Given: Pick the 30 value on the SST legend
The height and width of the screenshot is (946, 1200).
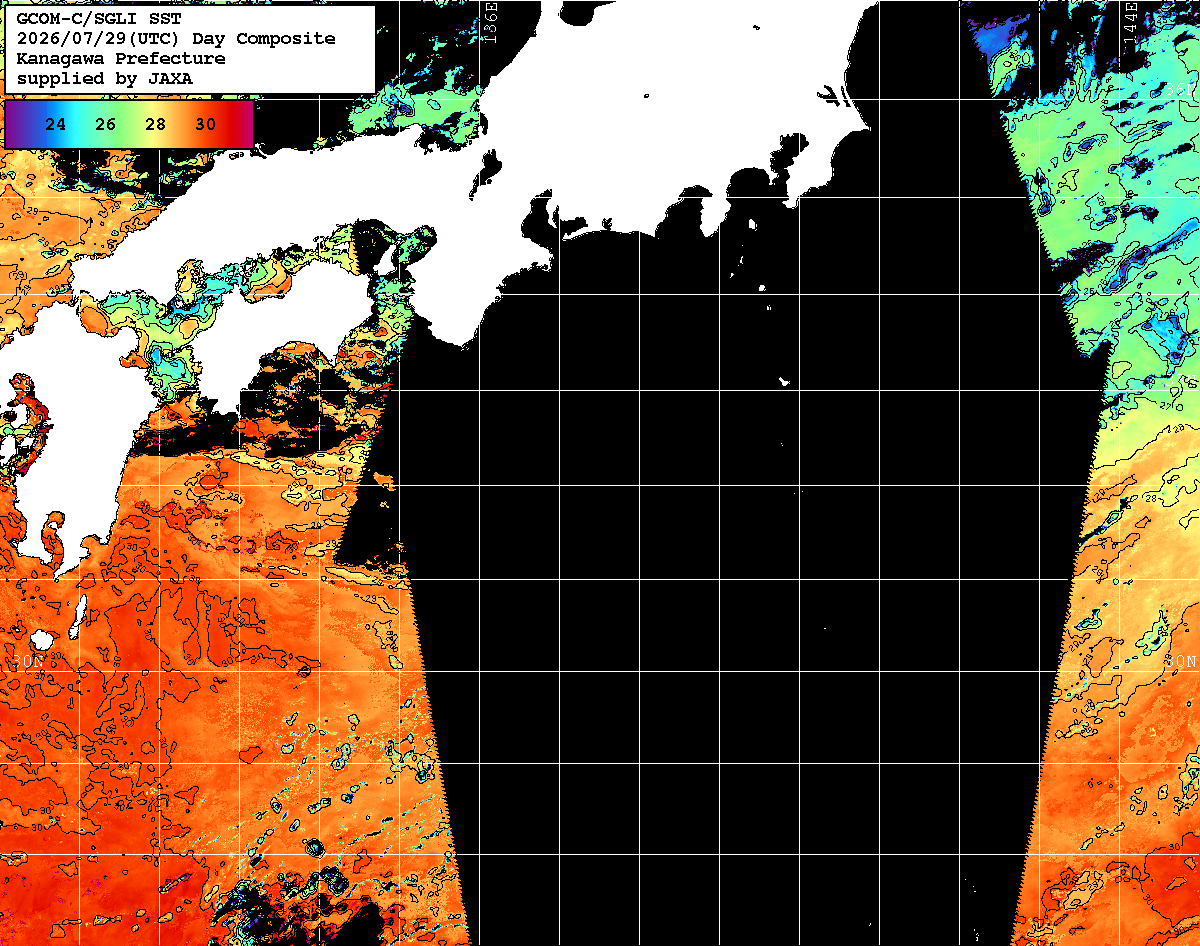Looking at the screenshot, I should 205,125.
